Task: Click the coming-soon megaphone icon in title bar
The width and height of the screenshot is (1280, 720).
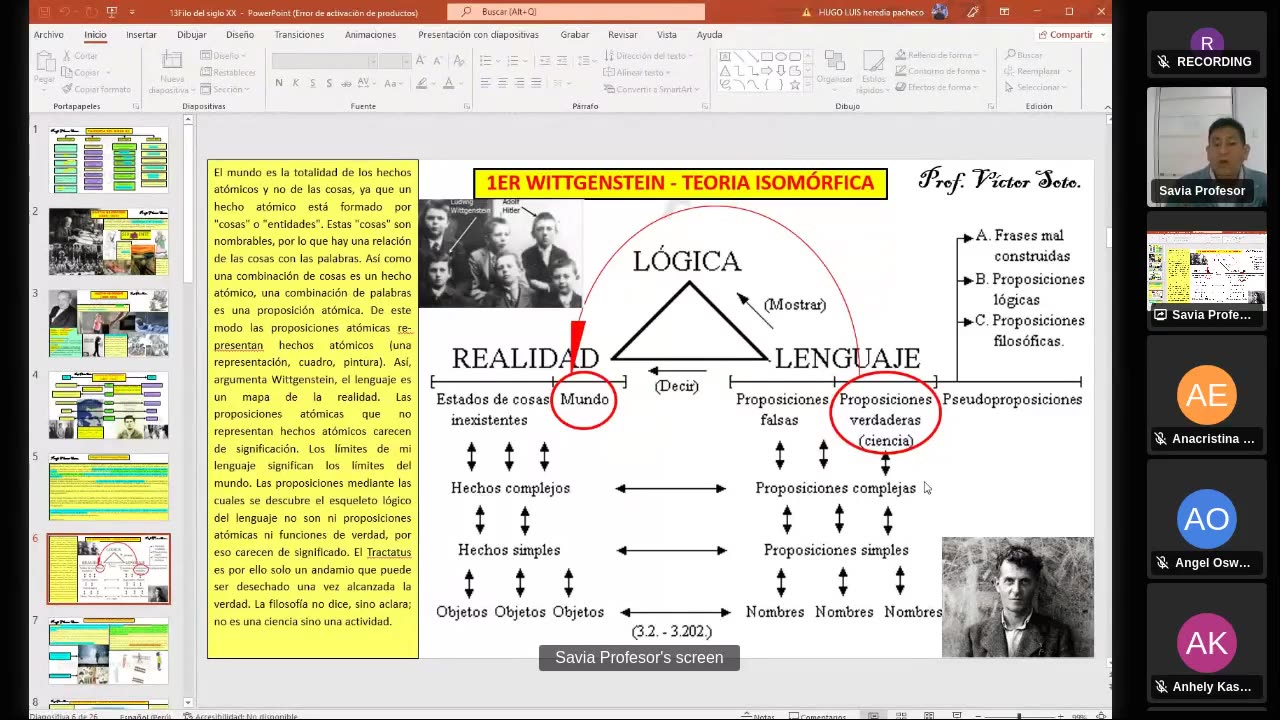Action: click(x=973, y=12)
